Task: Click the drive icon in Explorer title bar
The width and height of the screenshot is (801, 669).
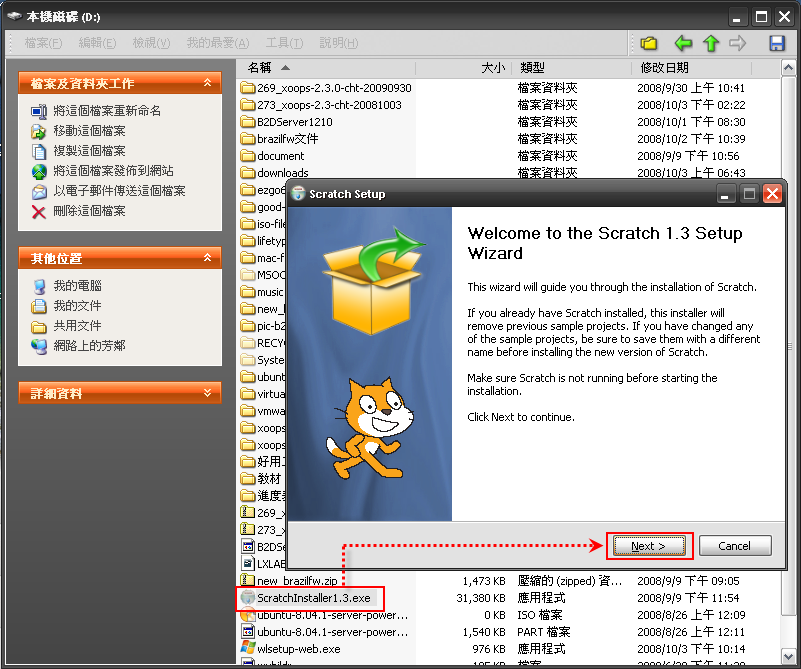Action: pos(15,16)
